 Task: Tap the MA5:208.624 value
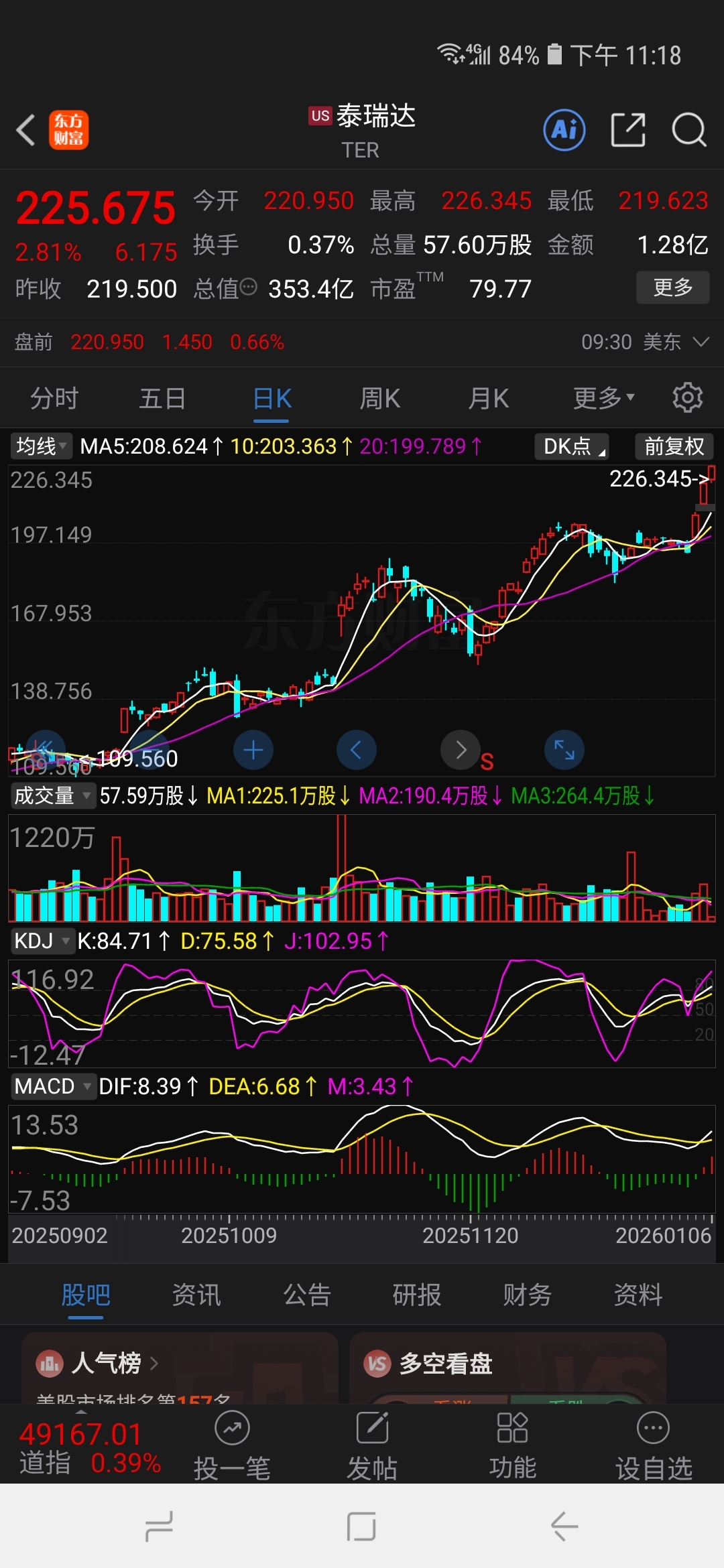(152, 446)
